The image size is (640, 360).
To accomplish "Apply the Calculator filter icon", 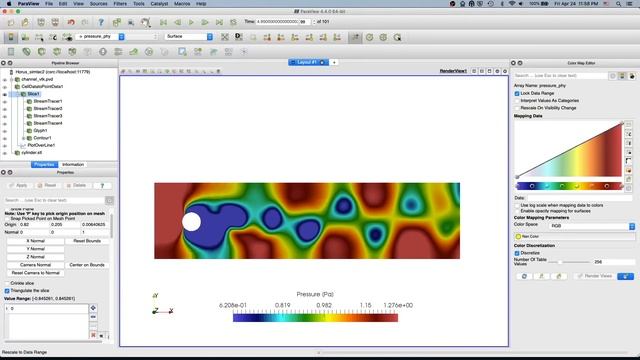I will click(11, 52).
